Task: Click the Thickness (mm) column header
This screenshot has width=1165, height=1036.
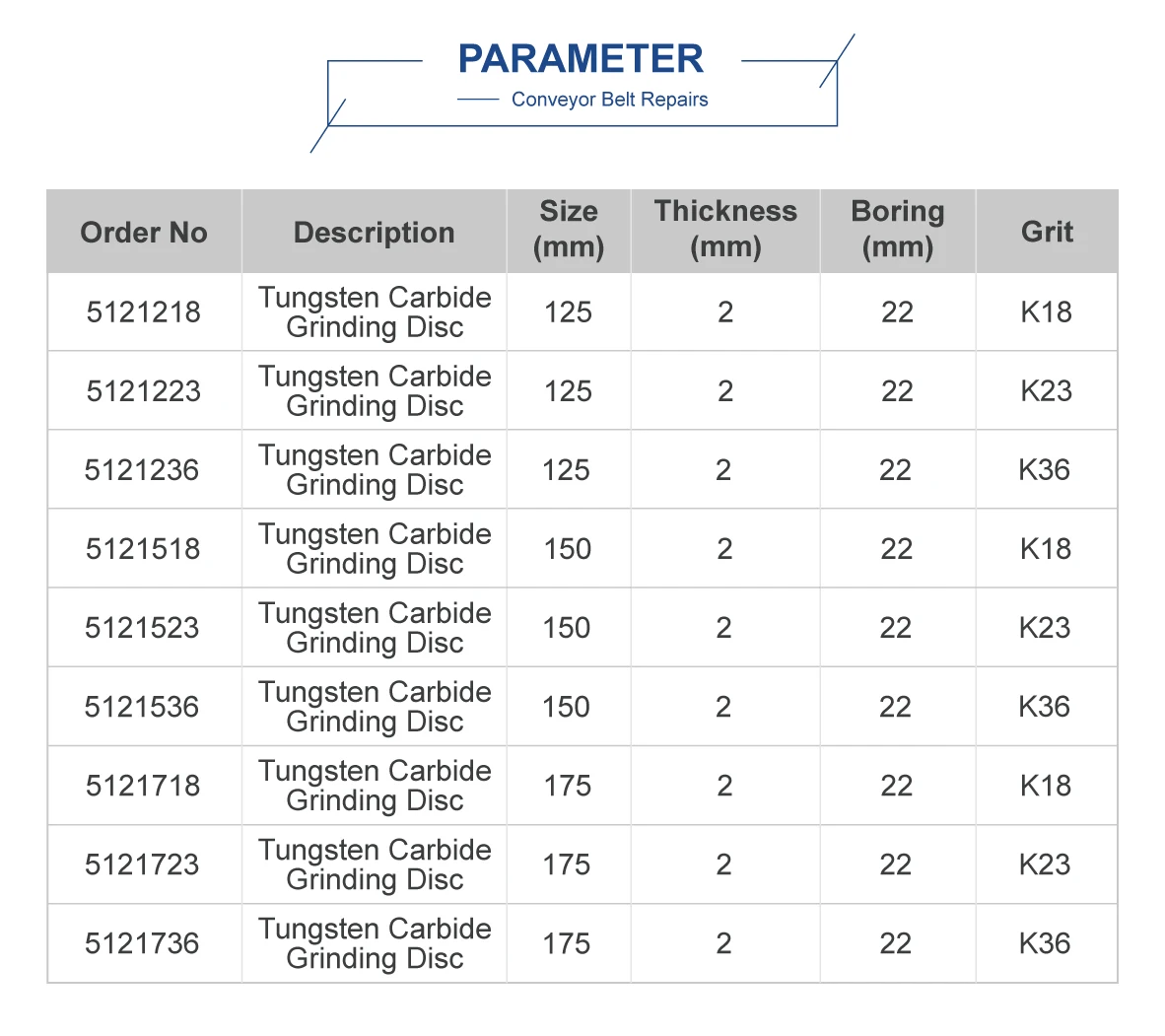Action: click(725, 229)
